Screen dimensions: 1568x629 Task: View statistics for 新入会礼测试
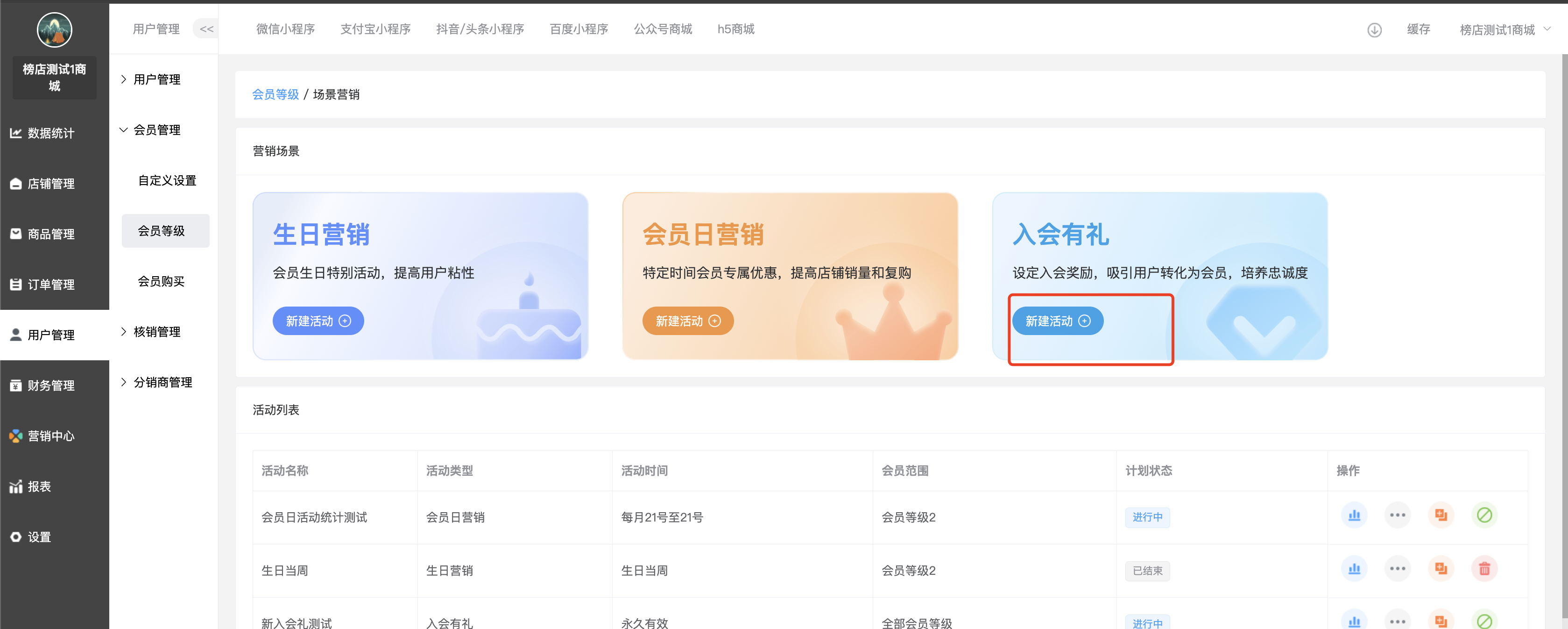pos(1354,620)
